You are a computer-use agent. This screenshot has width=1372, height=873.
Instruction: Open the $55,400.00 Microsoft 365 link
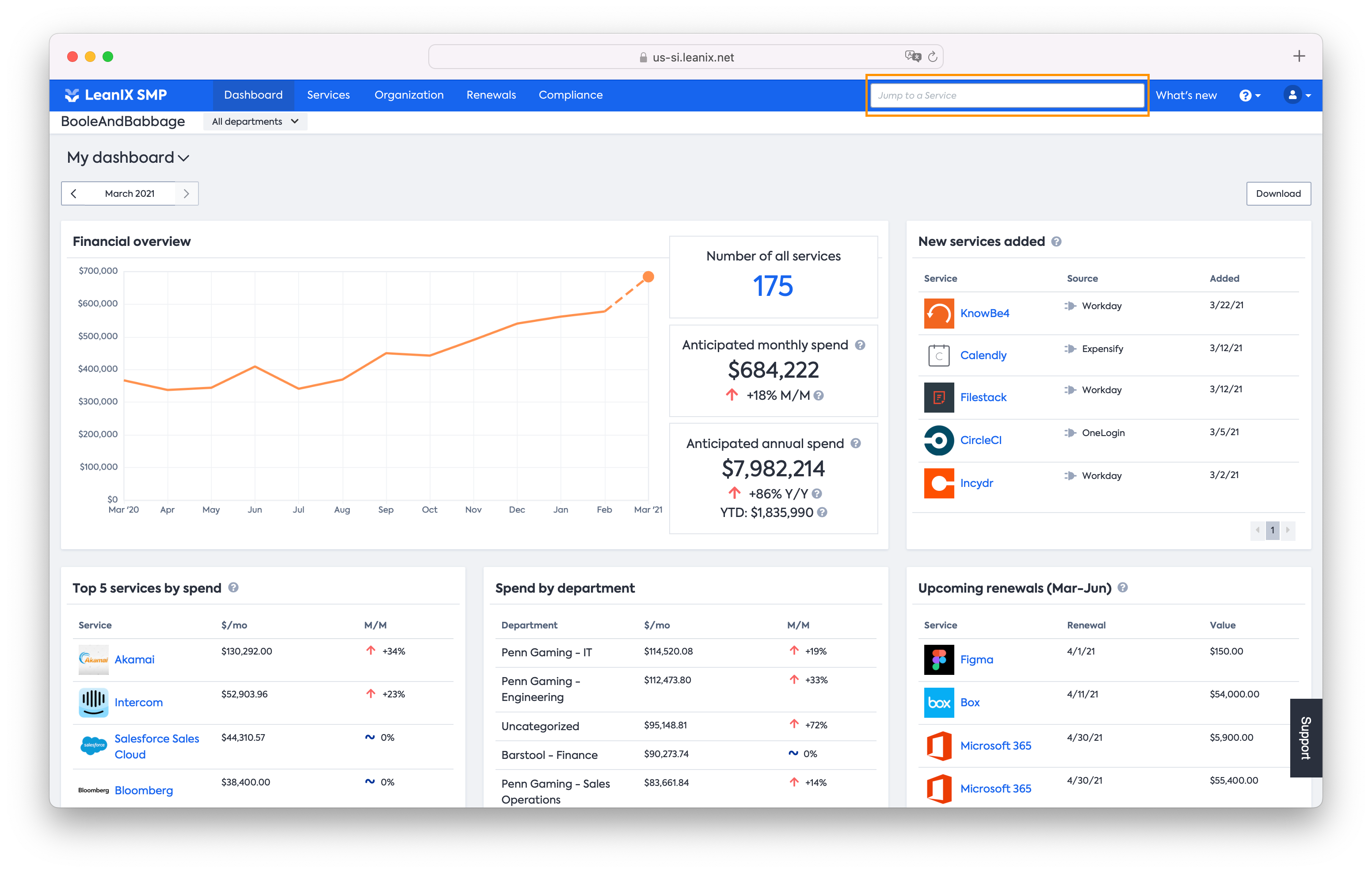coord(995,789)
